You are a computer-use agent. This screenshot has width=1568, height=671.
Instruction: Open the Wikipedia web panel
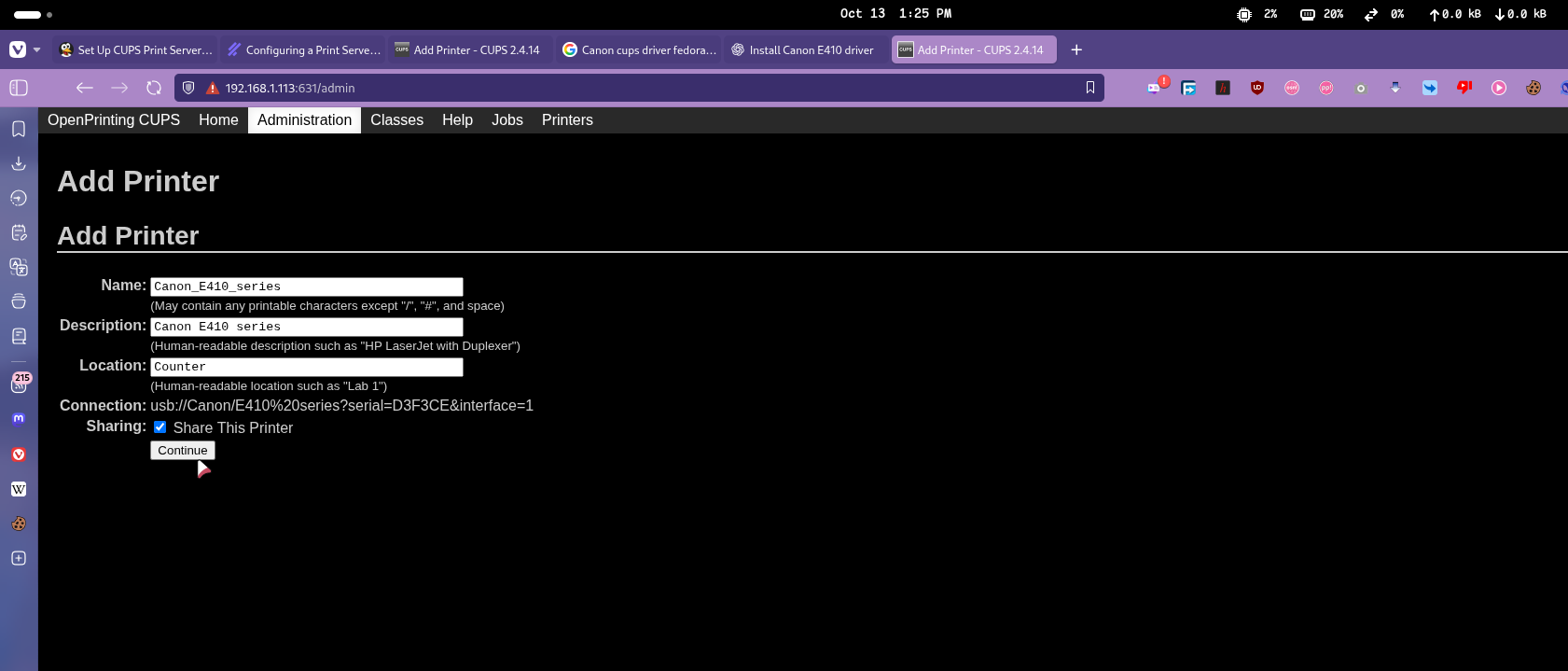pos(19,489)
